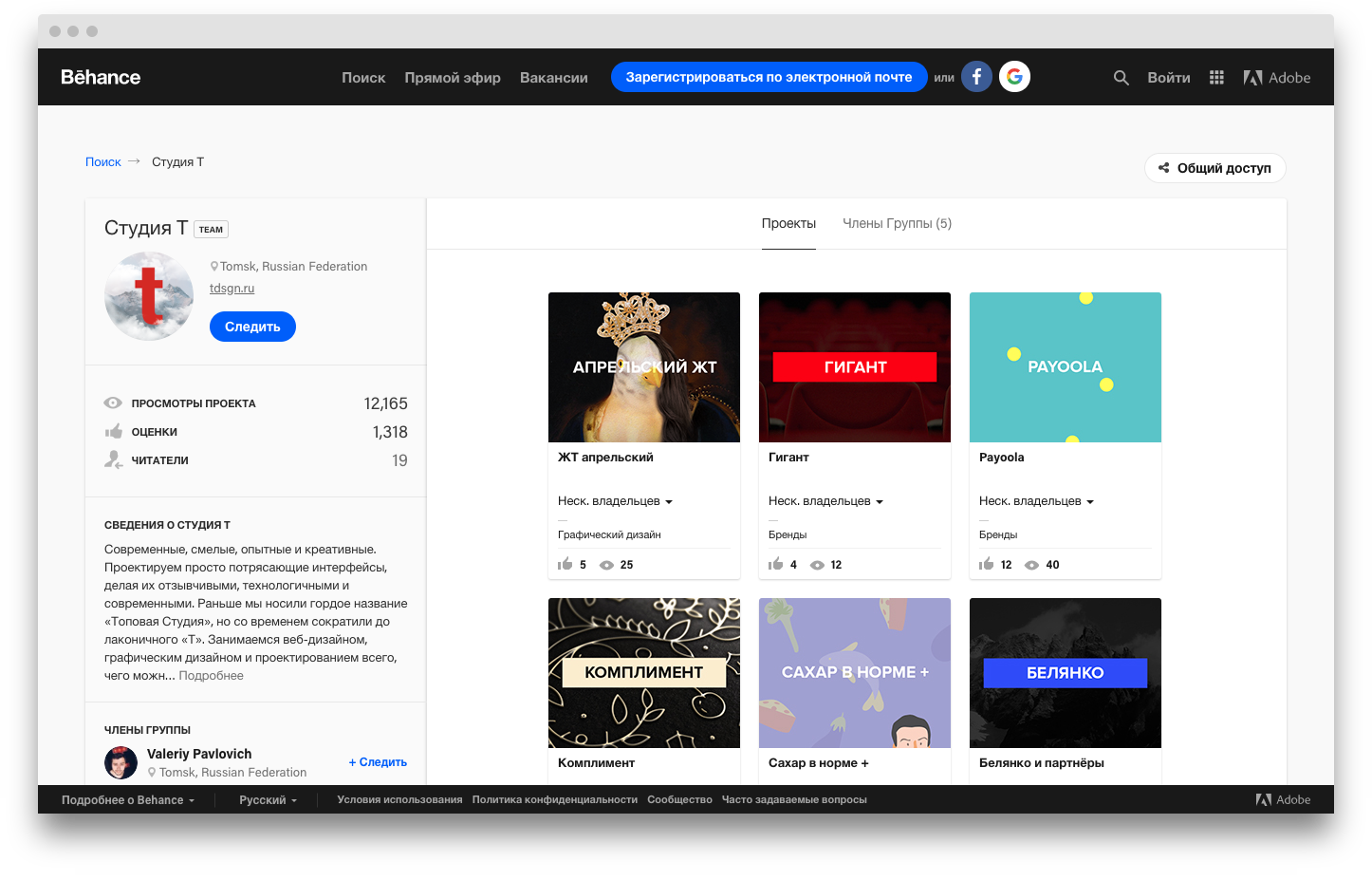Image resolution: width=1372 pixels, height=880 pixels.
Task: Open search via magnifier icon
Action: (1122, 78)
